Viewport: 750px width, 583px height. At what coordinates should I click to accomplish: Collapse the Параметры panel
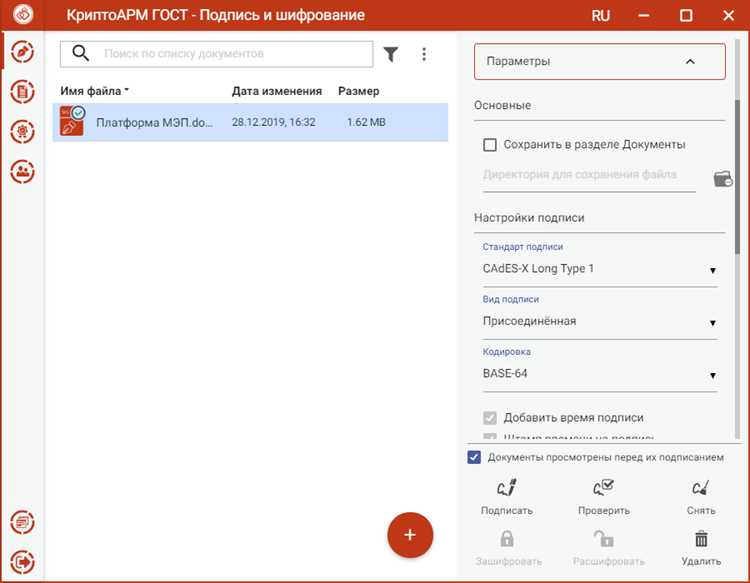(x=599, y=61)
